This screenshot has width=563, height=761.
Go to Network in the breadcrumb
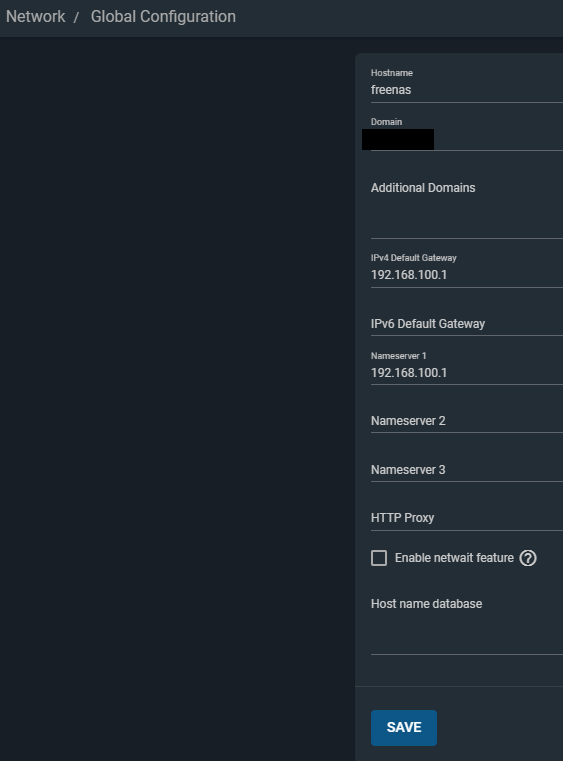point(35,17)
